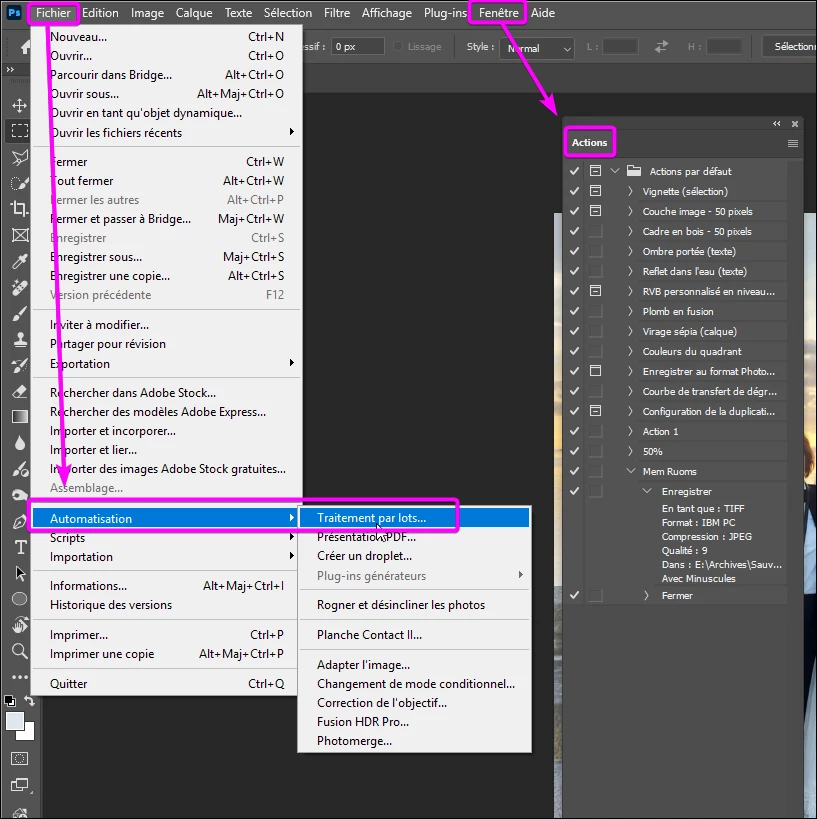Change screen mode icon in toolbar
Image resolution: width=817 pixels, height=819 pixels.
pos(19,784)
